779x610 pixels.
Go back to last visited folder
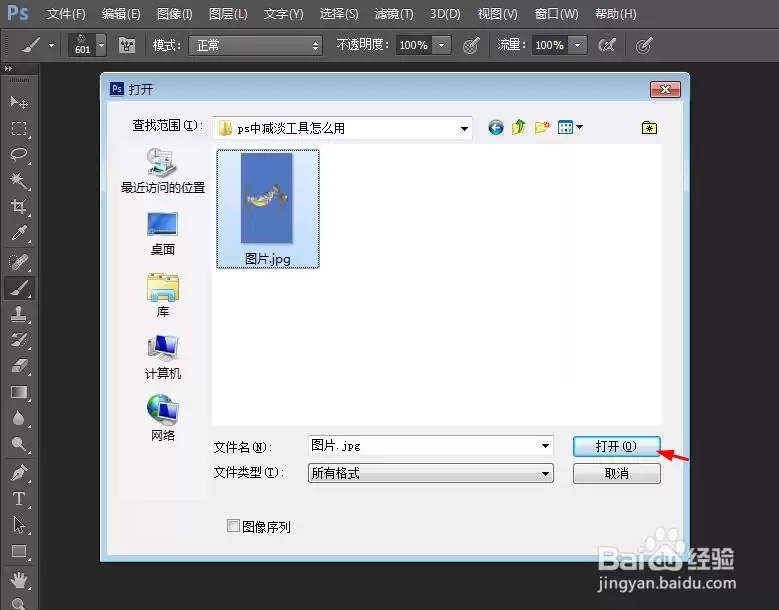(x=495, y=128)
